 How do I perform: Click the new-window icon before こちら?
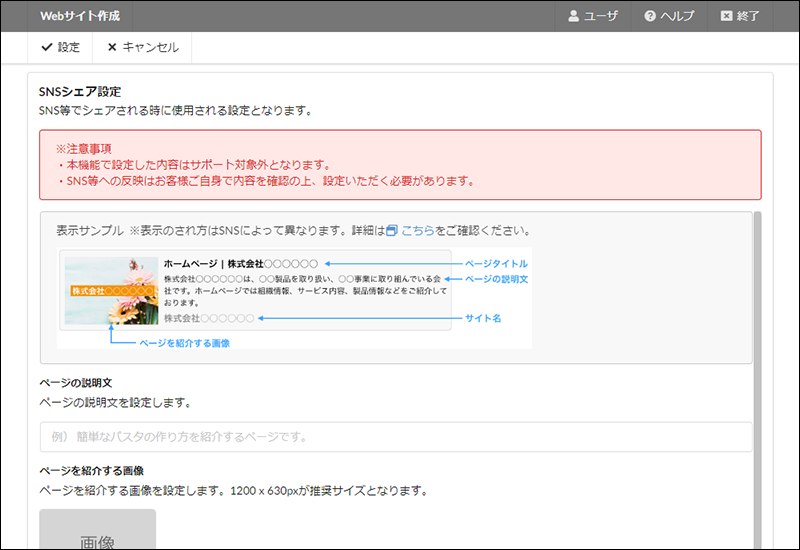click(x=392, y=230)
